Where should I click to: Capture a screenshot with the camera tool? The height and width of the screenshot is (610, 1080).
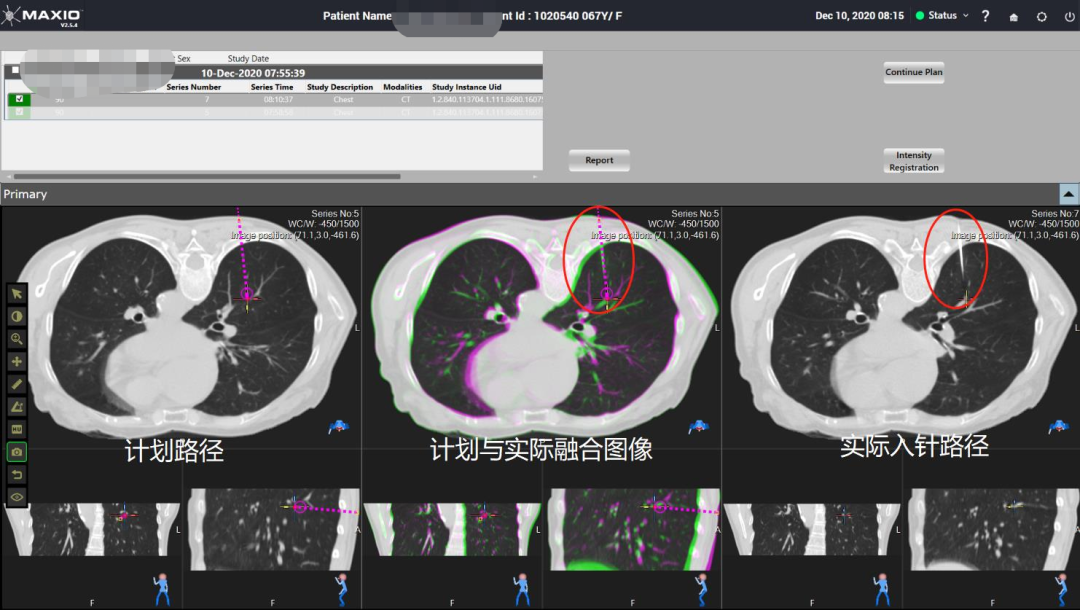point(17,452)
